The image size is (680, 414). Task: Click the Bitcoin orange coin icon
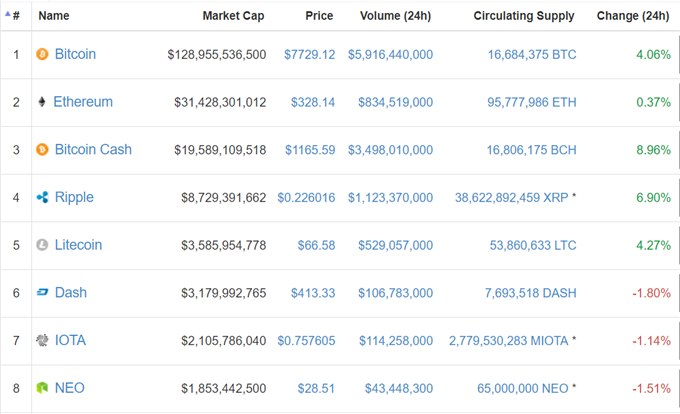tap(42, 54)
